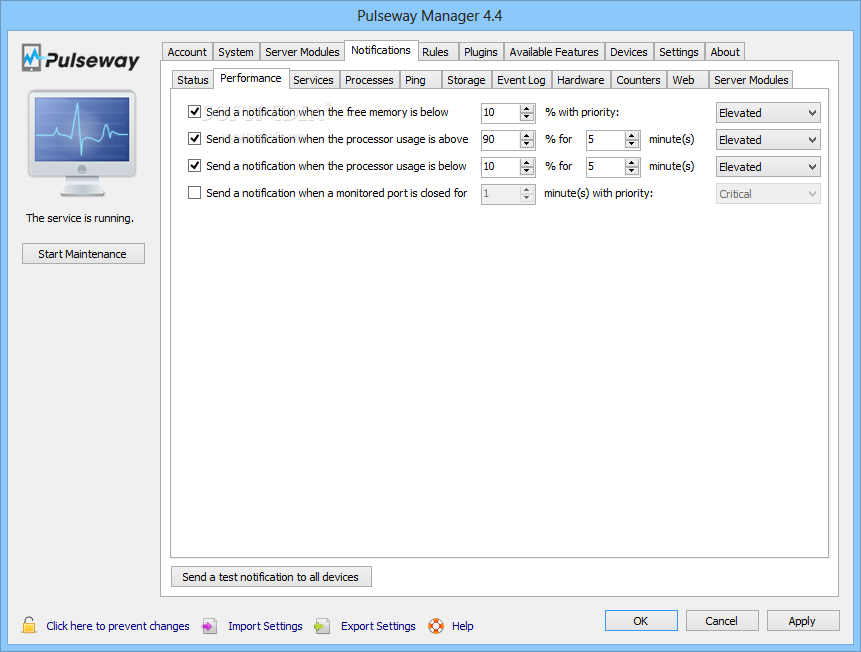
Task: Switch to the Processes sub-tab
Action: tap(370, 80)
